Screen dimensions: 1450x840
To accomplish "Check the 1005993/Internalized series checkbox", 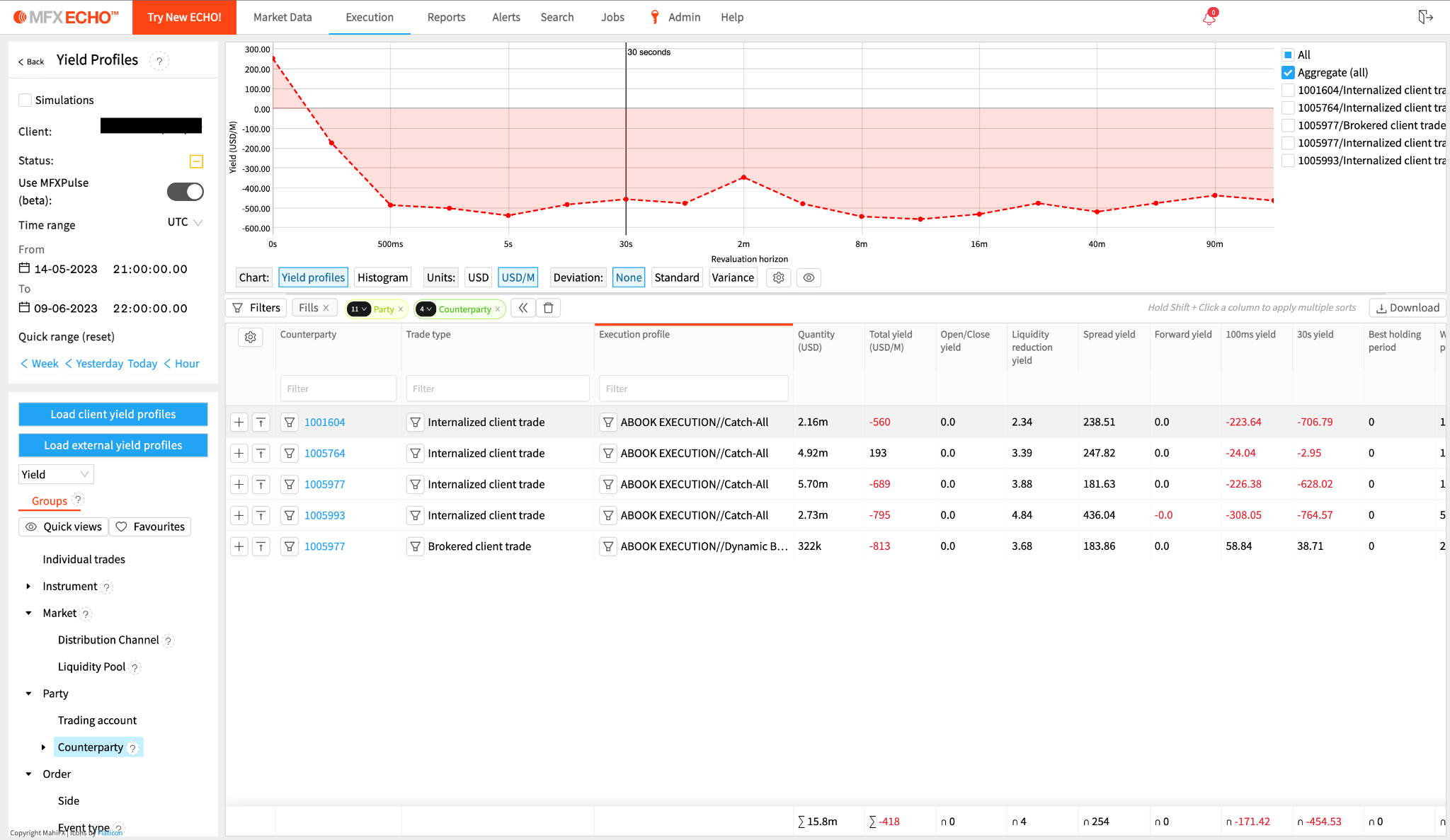I will pyautogui.click(x=1289, y=161).
